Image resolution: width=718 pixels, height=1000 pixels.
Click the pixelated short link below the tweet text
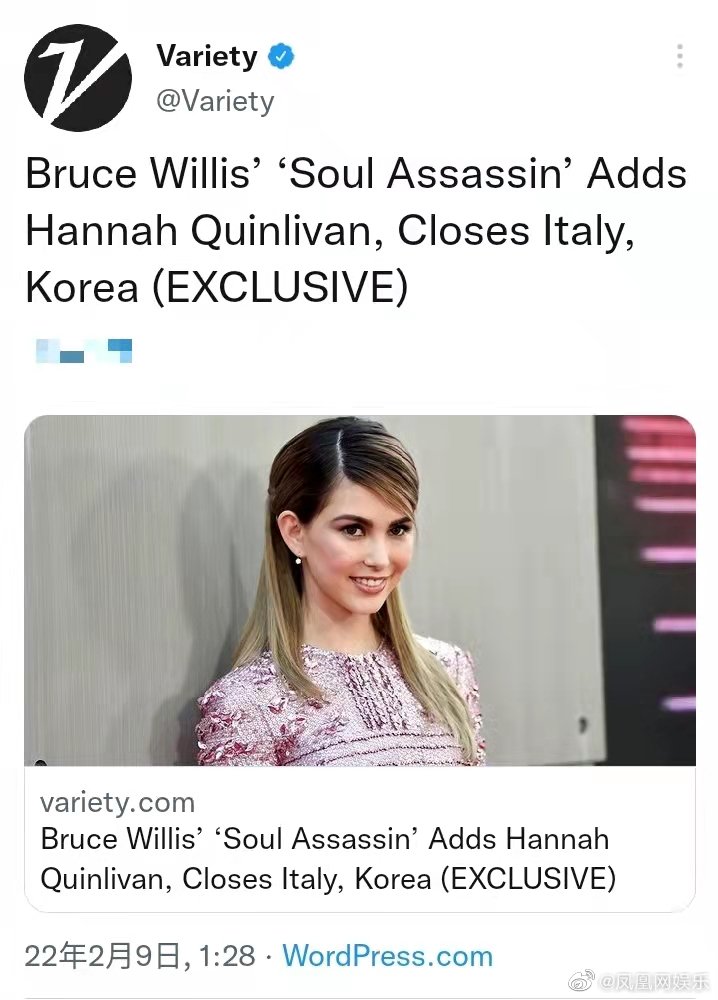[x=84, y=351]
